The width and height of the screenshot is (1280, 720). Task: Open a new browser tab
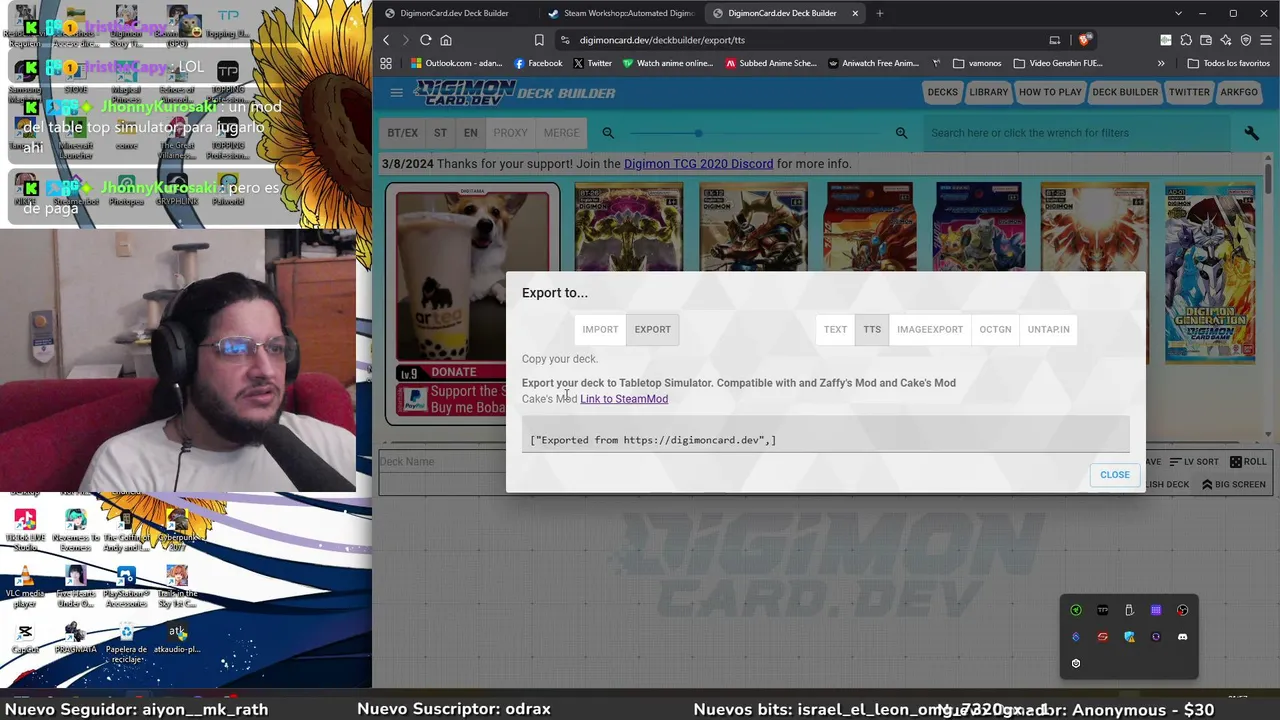(x=880, y=13)
